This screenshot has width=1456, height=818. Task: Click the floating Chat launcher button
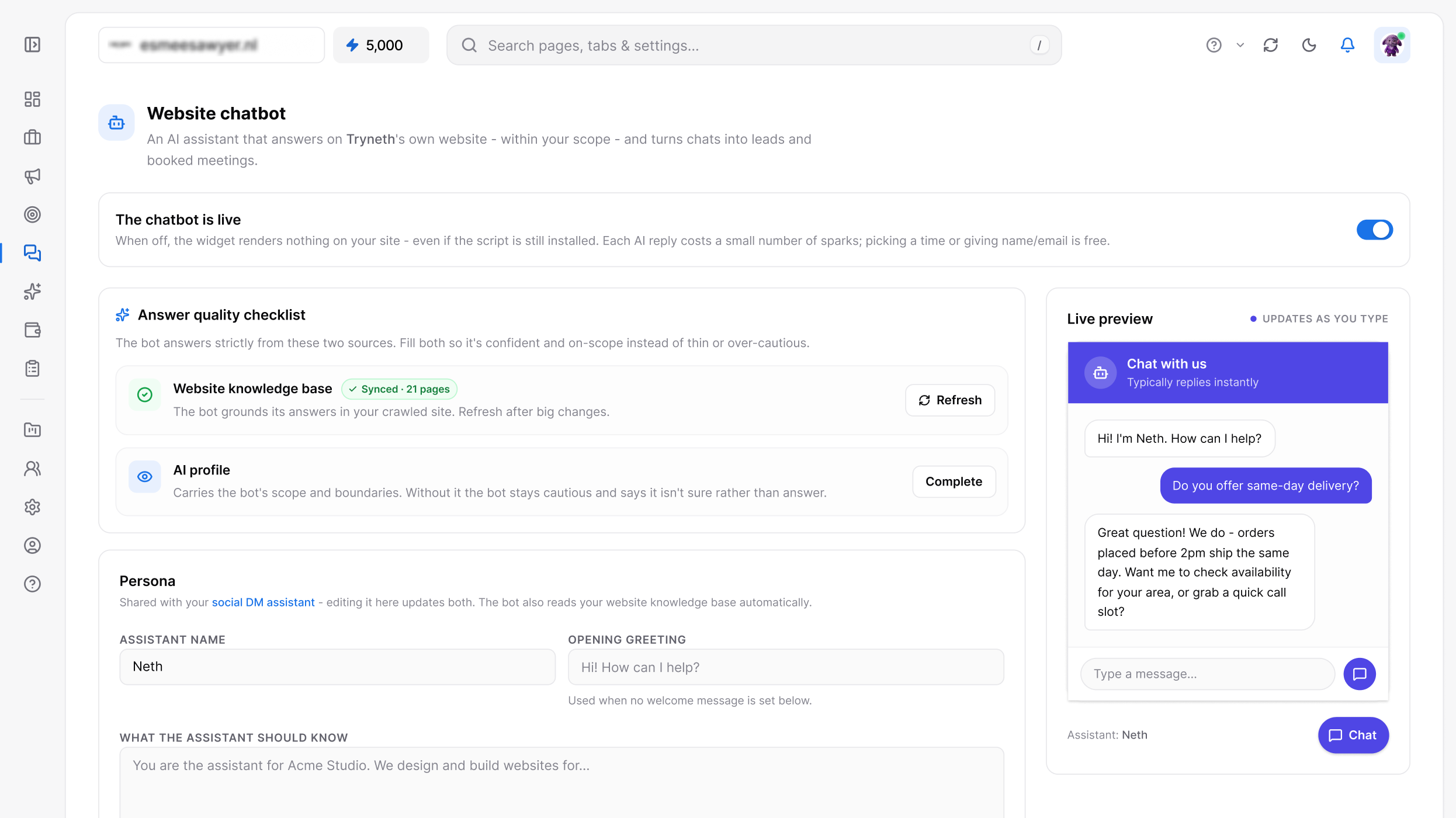(1353, 735)
